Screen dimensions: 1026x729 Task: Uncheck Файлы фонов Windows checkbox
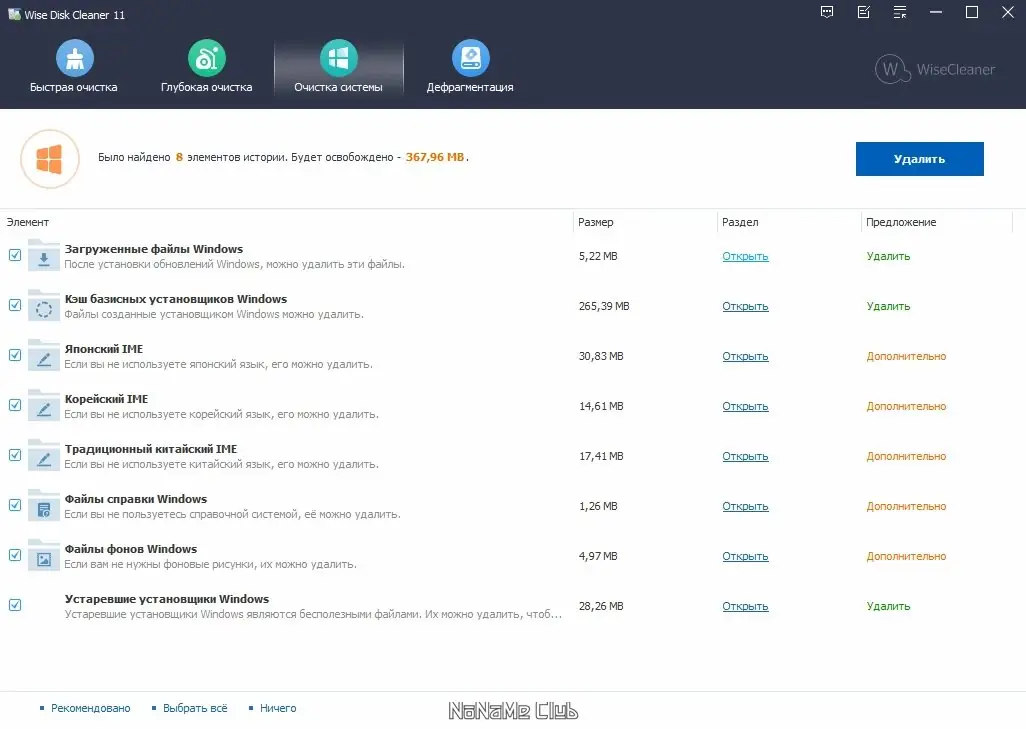15,555
